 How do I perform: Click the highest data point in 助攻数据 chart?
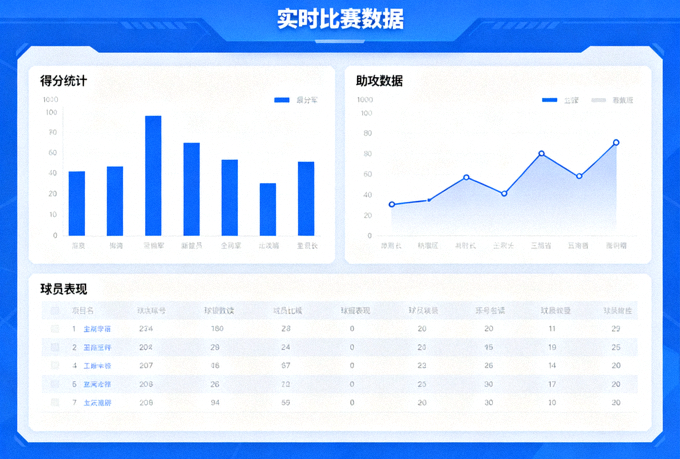pos(616,142)
